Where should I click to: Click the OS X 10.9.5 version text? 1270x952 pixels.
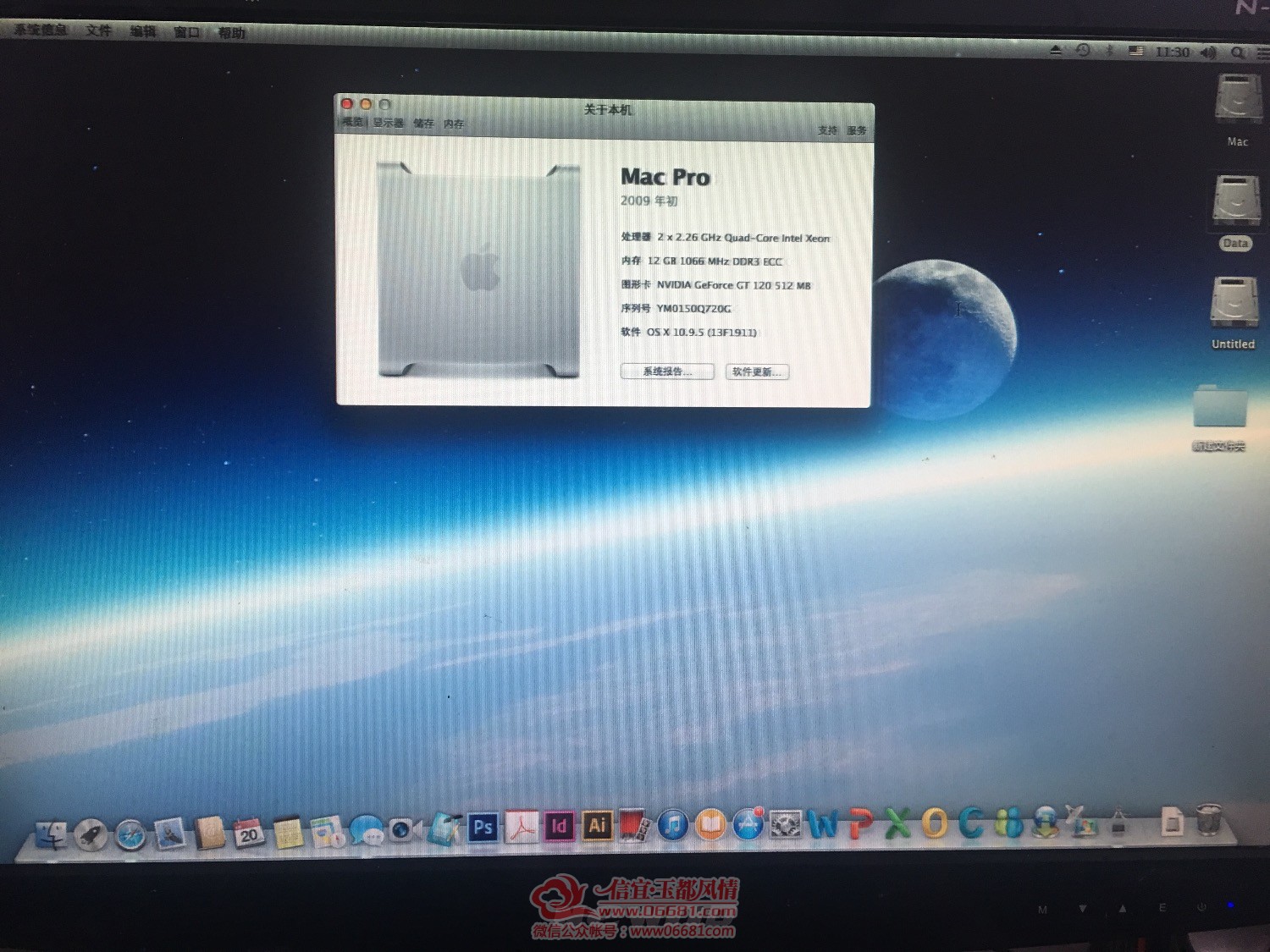point(702,333)
